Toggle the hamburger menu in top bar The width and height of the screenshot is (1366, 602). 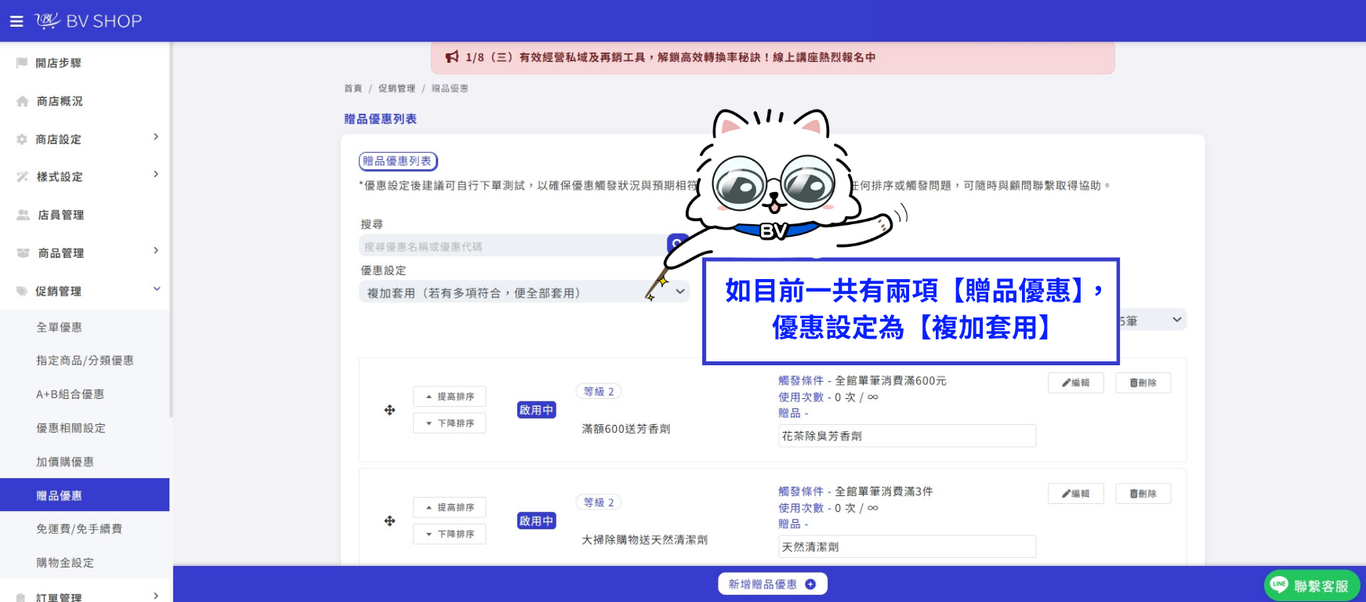point(16,21)
